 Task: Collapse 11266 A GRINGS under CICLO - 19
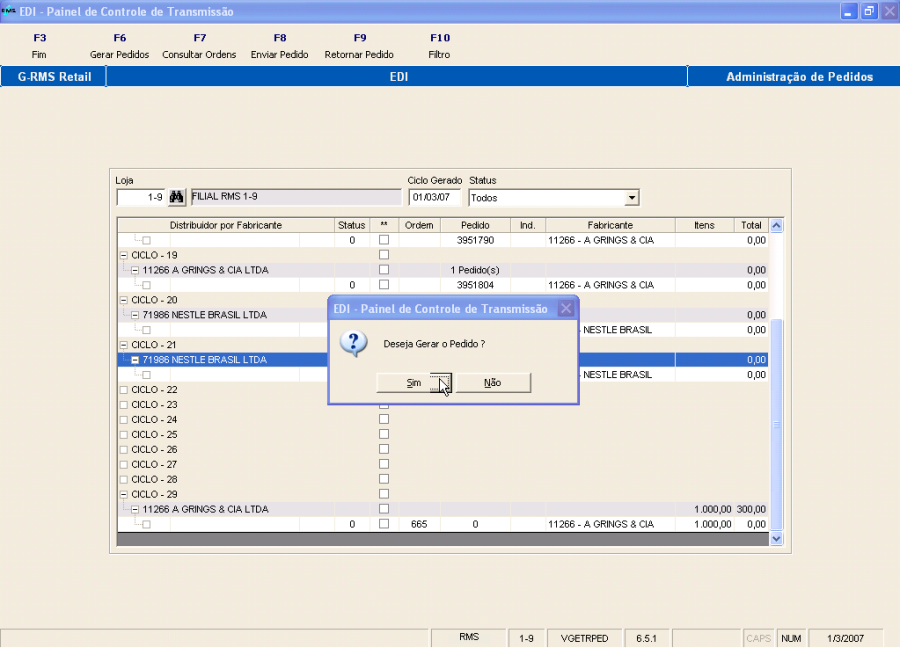tap(135, 270)
